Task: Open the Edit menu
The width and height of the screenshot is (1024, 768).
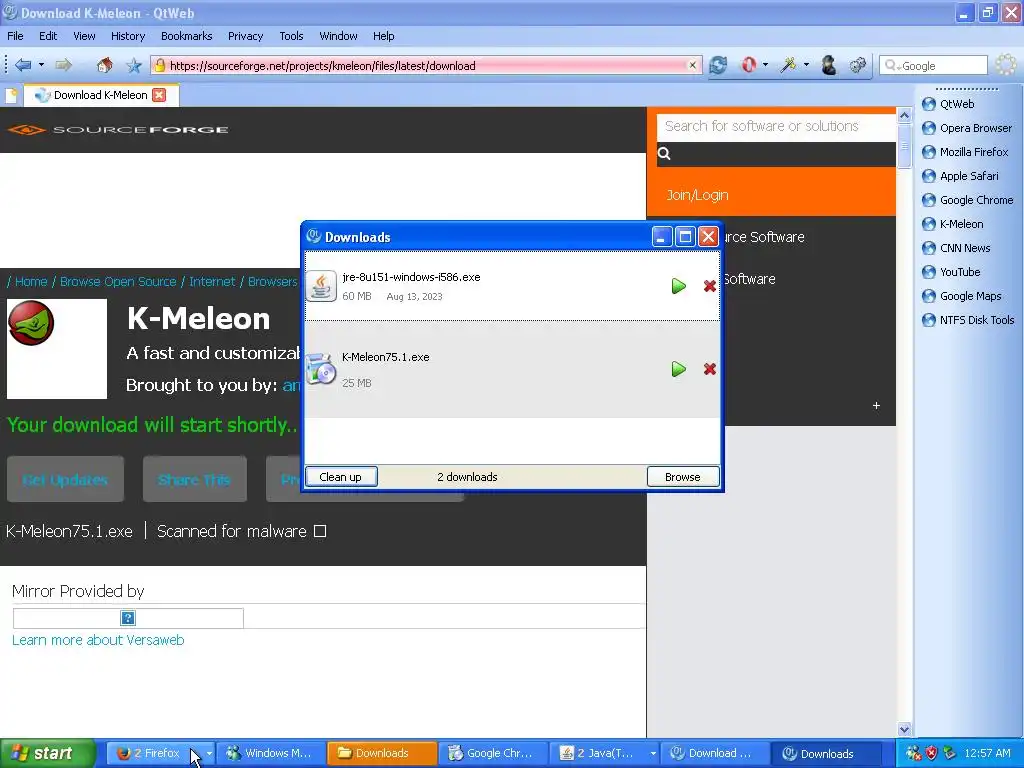Action: (x=48, y=36)
